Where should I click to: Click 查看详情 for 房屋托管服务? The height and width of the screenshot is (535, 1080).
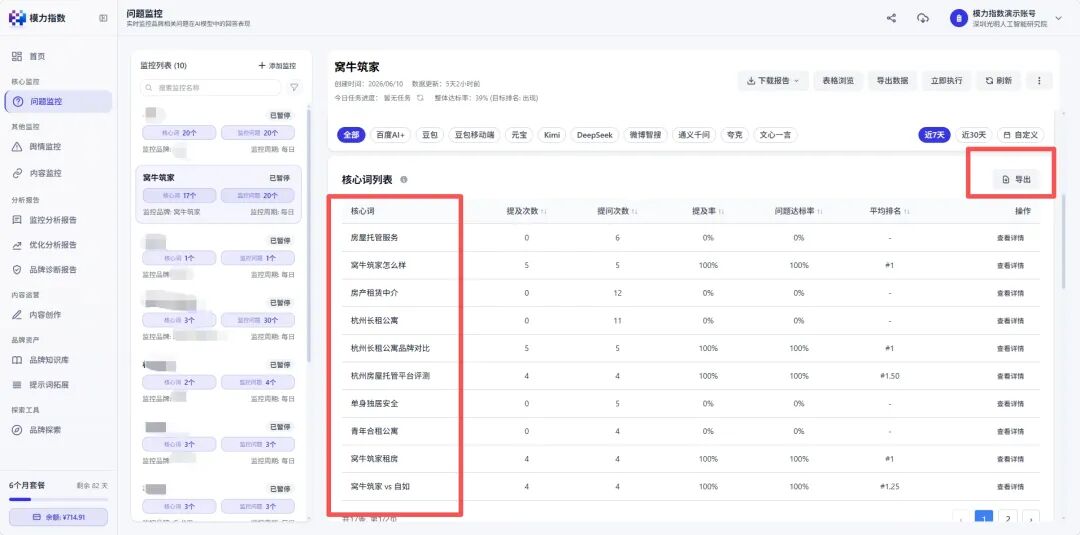(1010, 238)
